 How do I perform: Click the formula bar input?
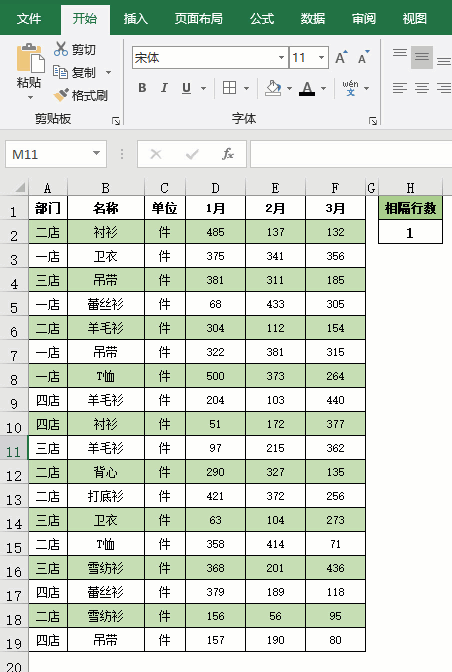[x=351, y=154]
